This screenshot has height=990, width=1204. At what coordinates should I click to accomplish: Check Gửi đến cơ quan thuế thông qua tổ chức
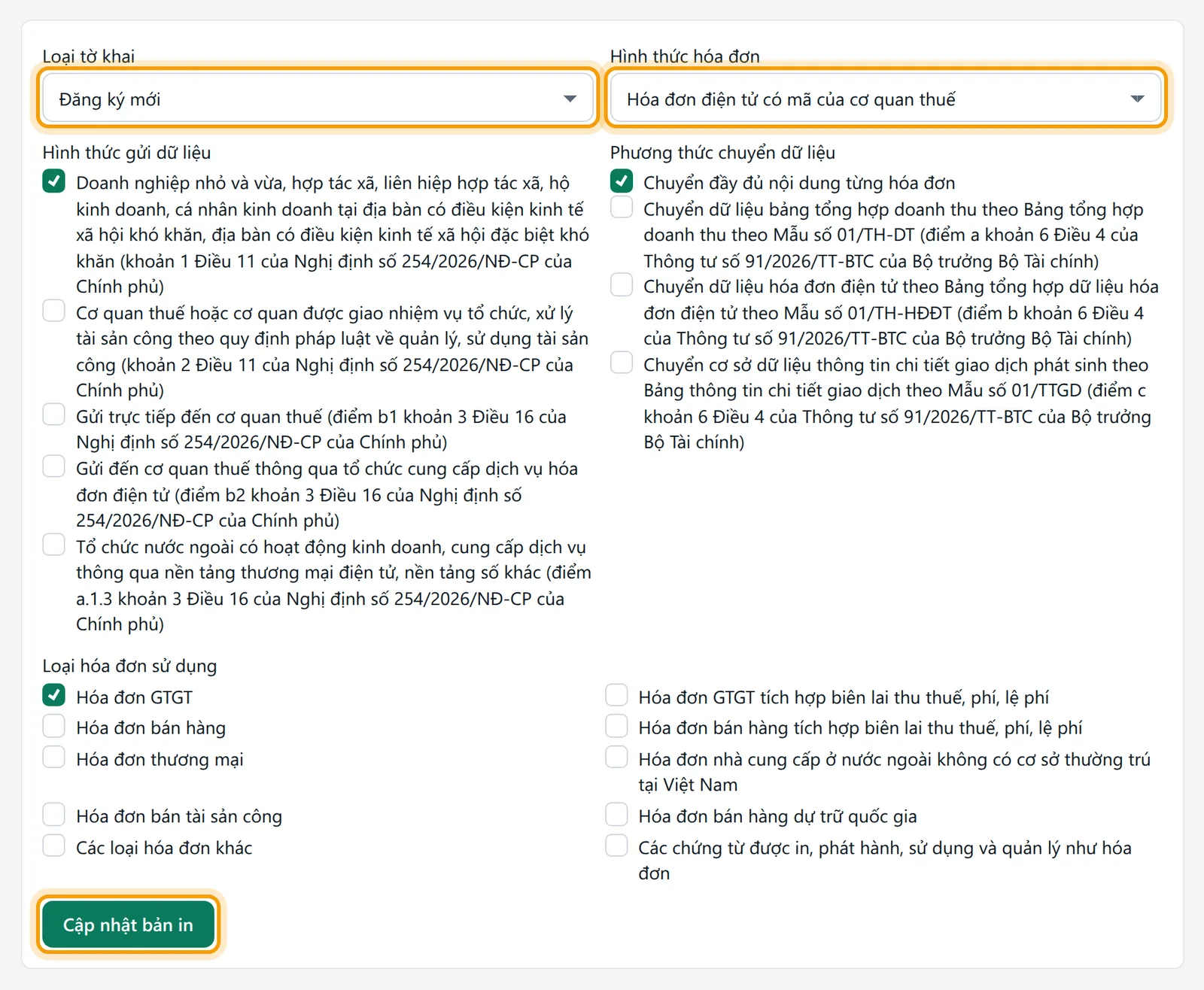53,466
